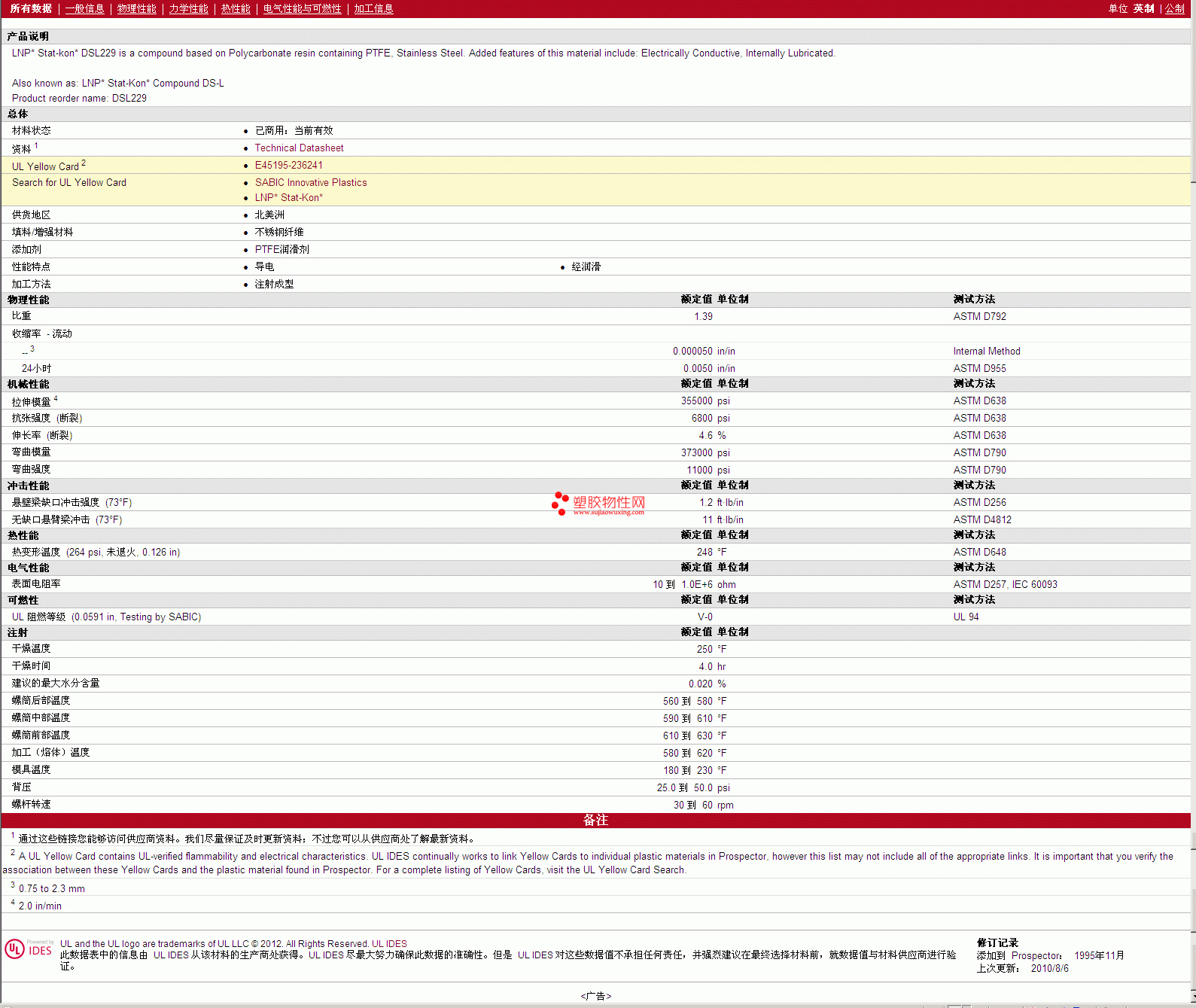Switch to the 加工信息 tab

click(373, 8)
